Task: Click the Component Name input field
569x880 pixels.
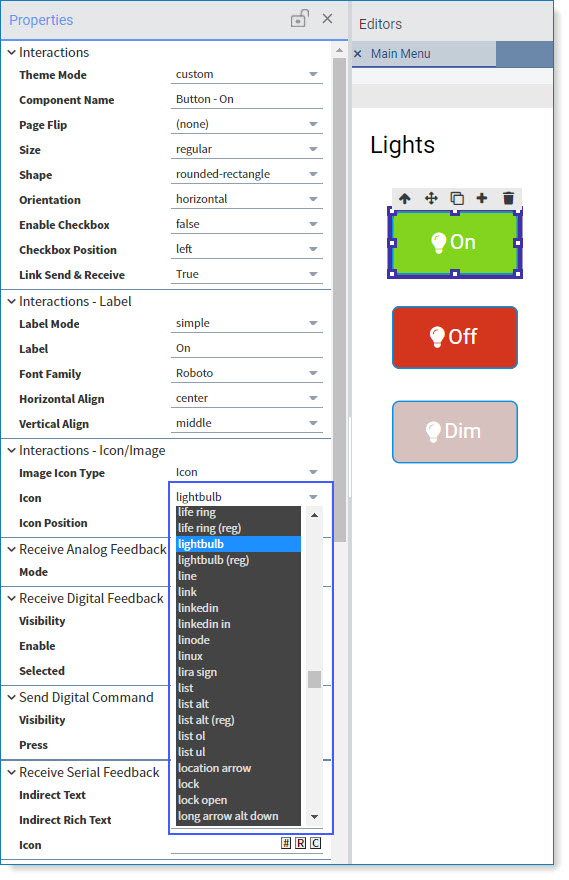Action: 247,99
